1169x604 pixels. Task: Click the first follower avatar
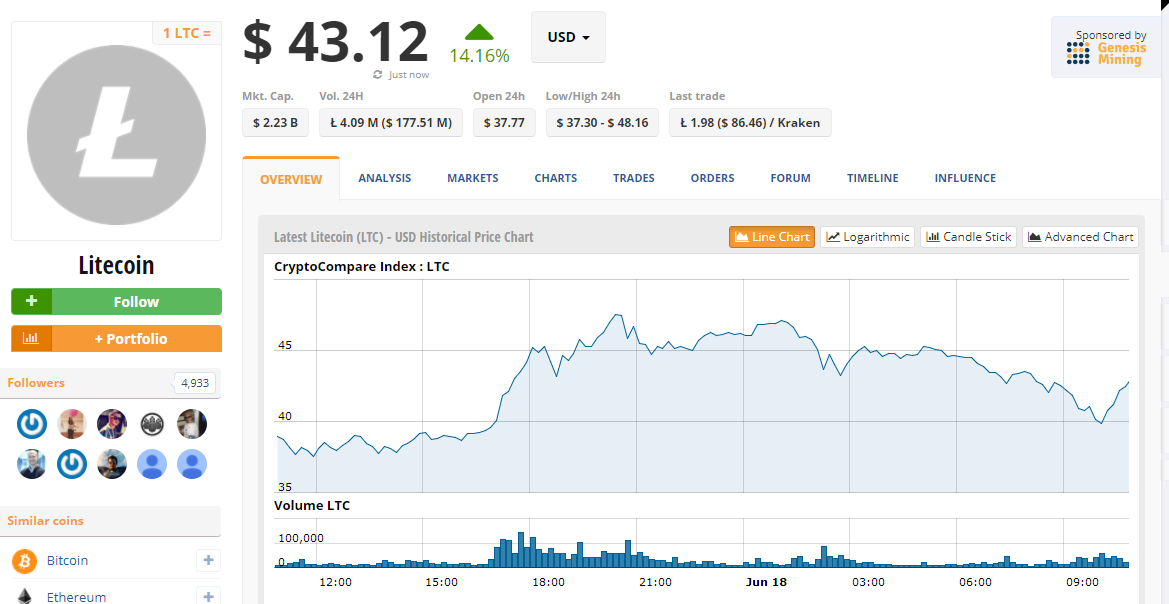point(32,424)
